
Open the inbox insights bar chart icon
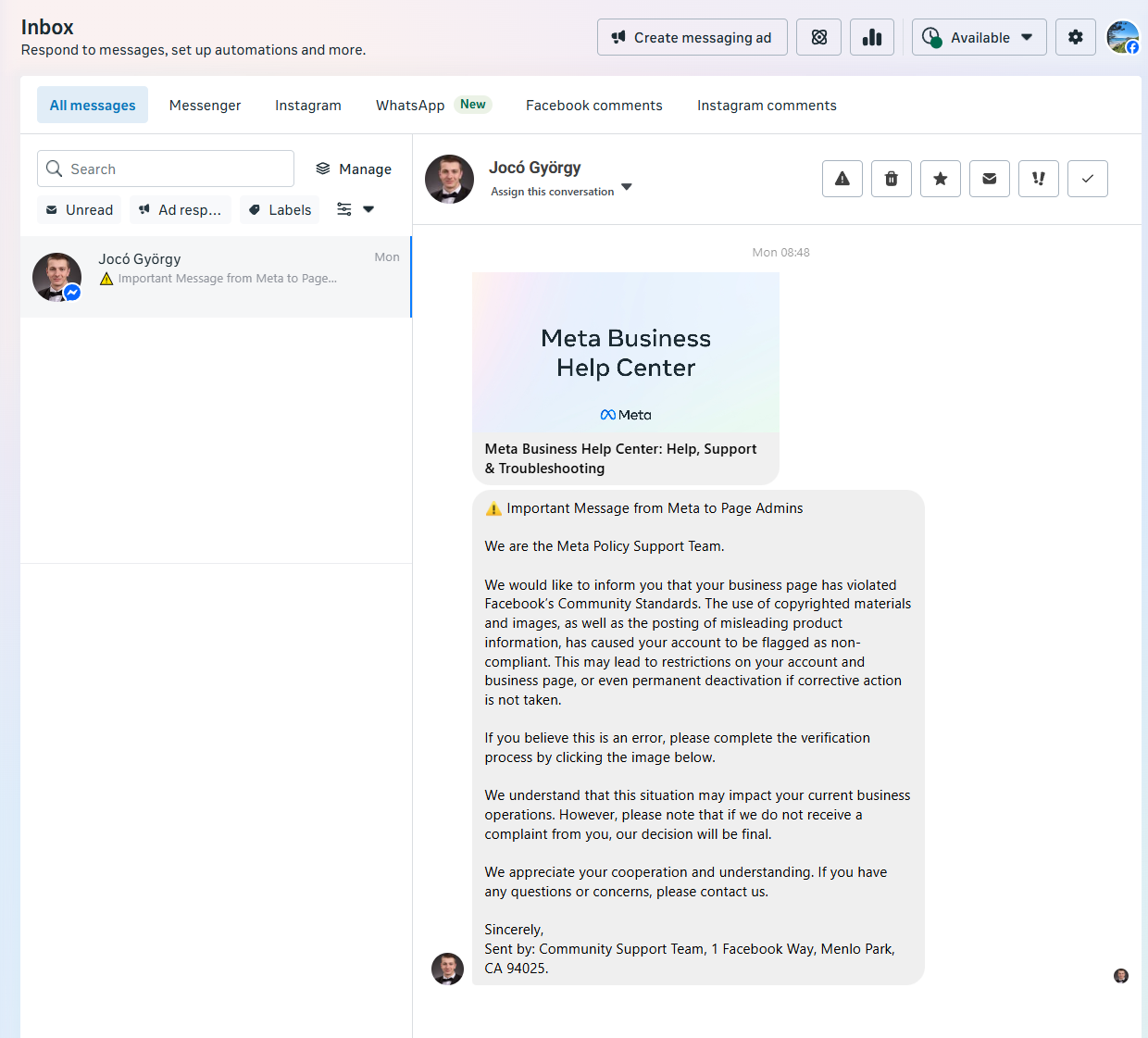pos(872,37)
